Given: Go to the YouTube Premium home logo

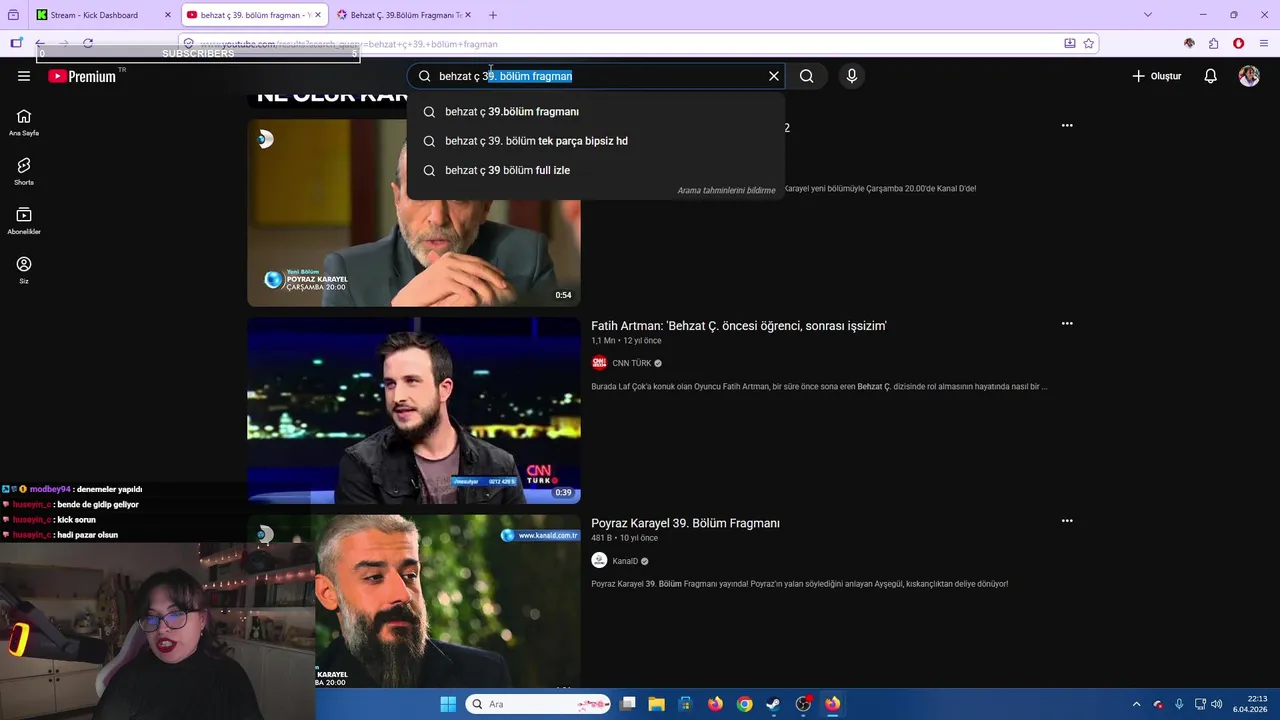Looking at the screenshot, I should click(x=82, y=76).
